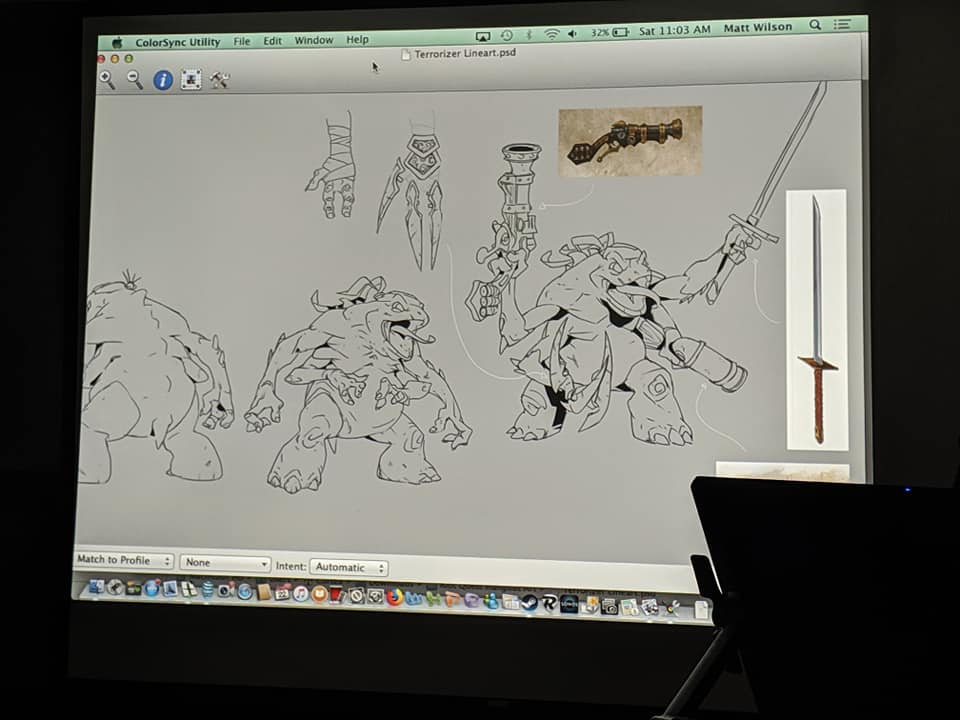Click the Wi-Fi status icon
960x720 pixels.
(552, 34)
